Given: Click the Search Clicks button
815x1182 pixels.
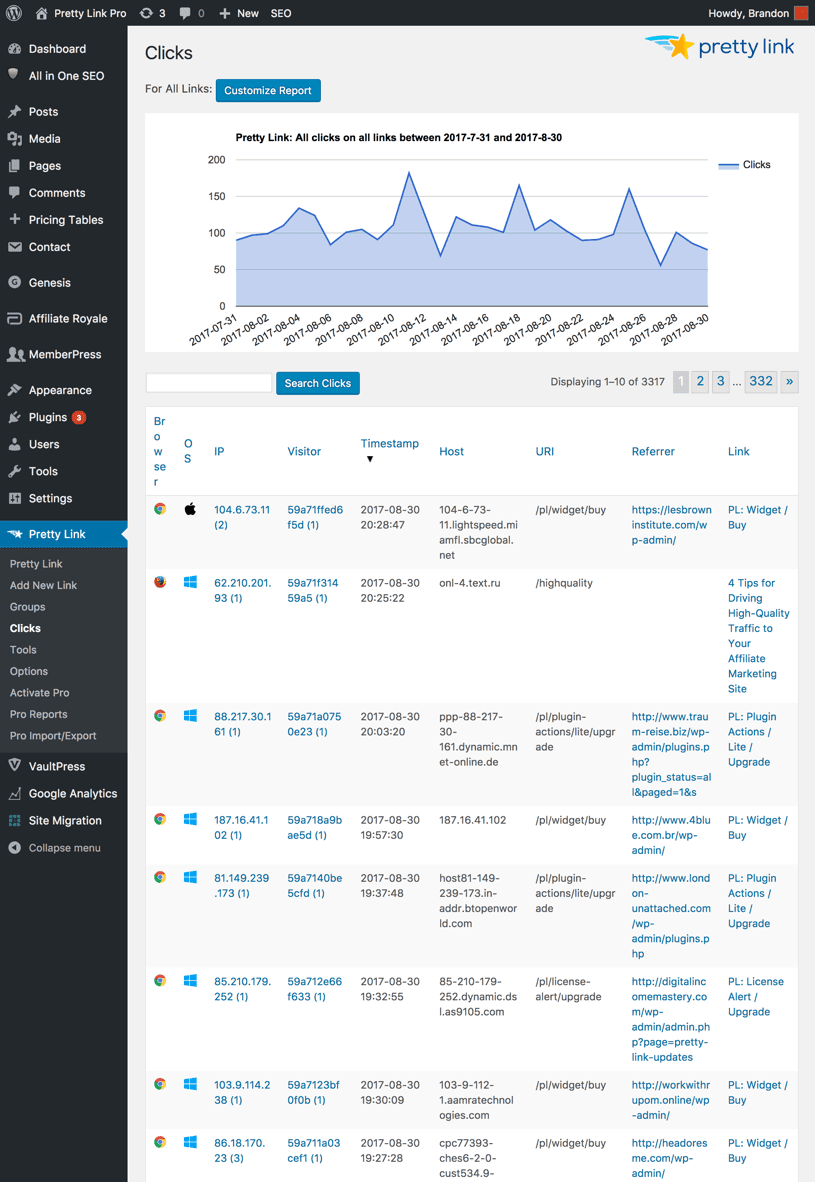Looking at the screenshot, I should click(x=317, y=383).
